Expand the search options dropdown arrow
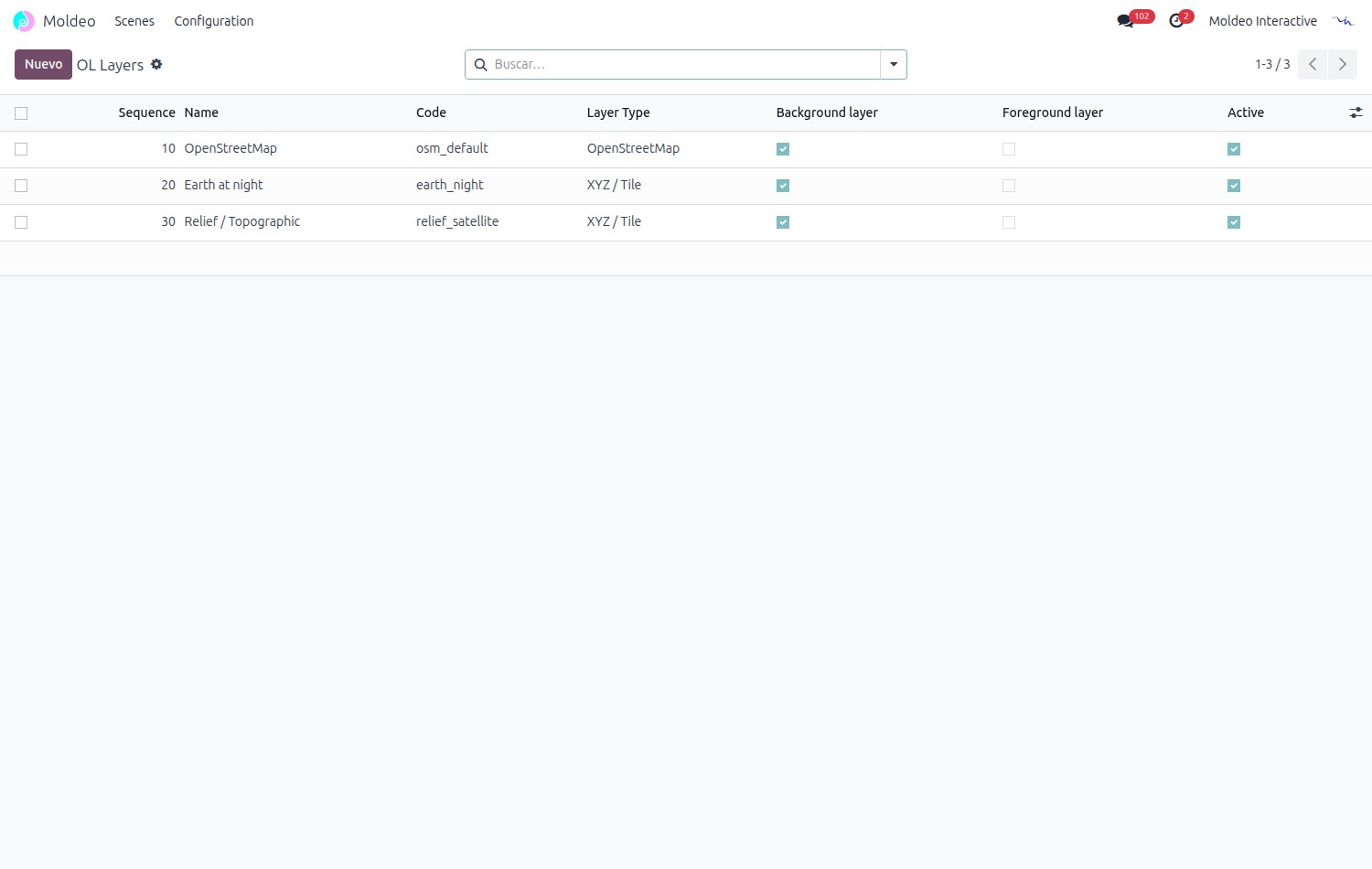1372x869 pixels. coord(894,64)
